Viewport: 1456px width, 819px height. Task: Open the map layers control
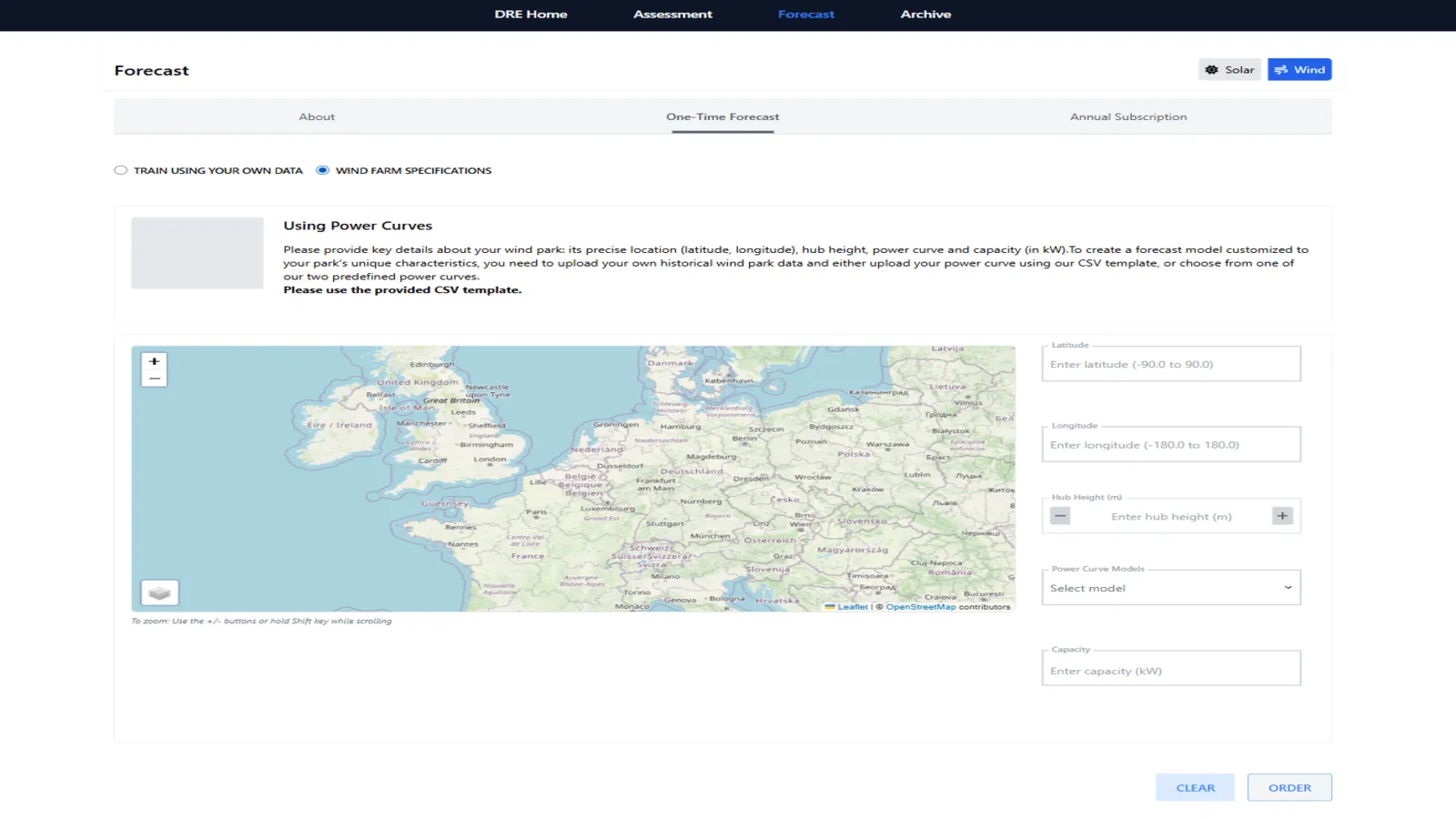click(x=160, y=593)
